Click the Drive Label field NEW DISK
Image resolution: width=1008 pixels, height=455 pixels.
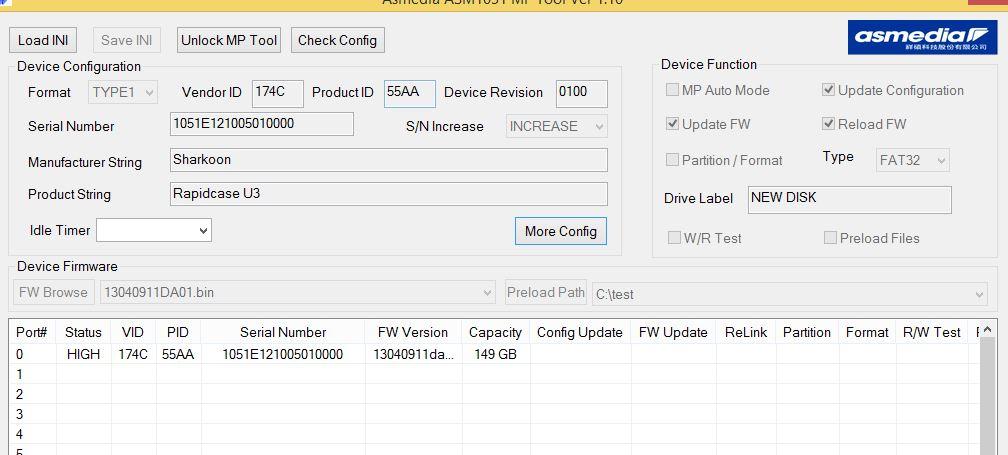(849, 200)
